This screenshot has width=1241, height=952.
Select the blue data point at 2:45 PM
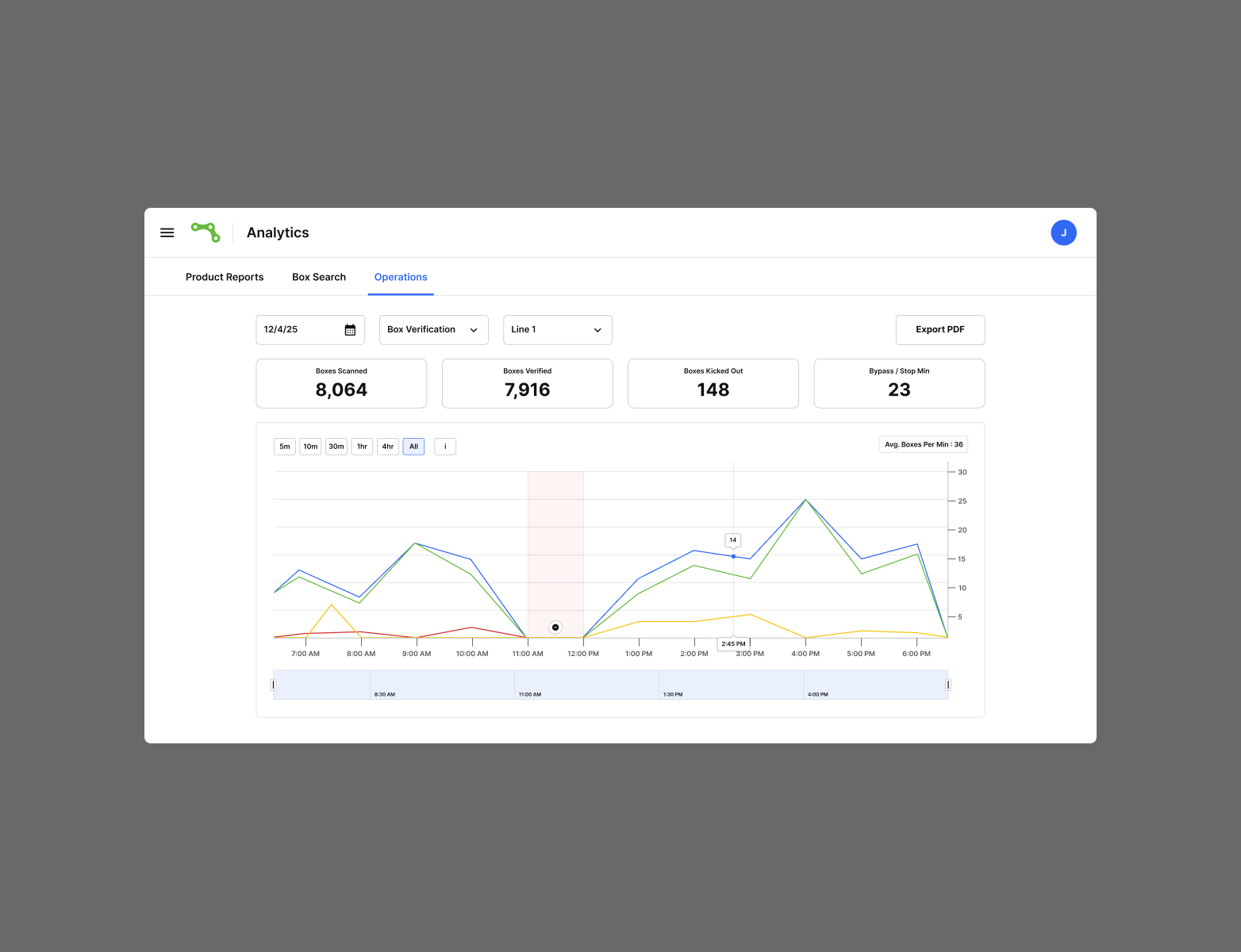[733, 556]
